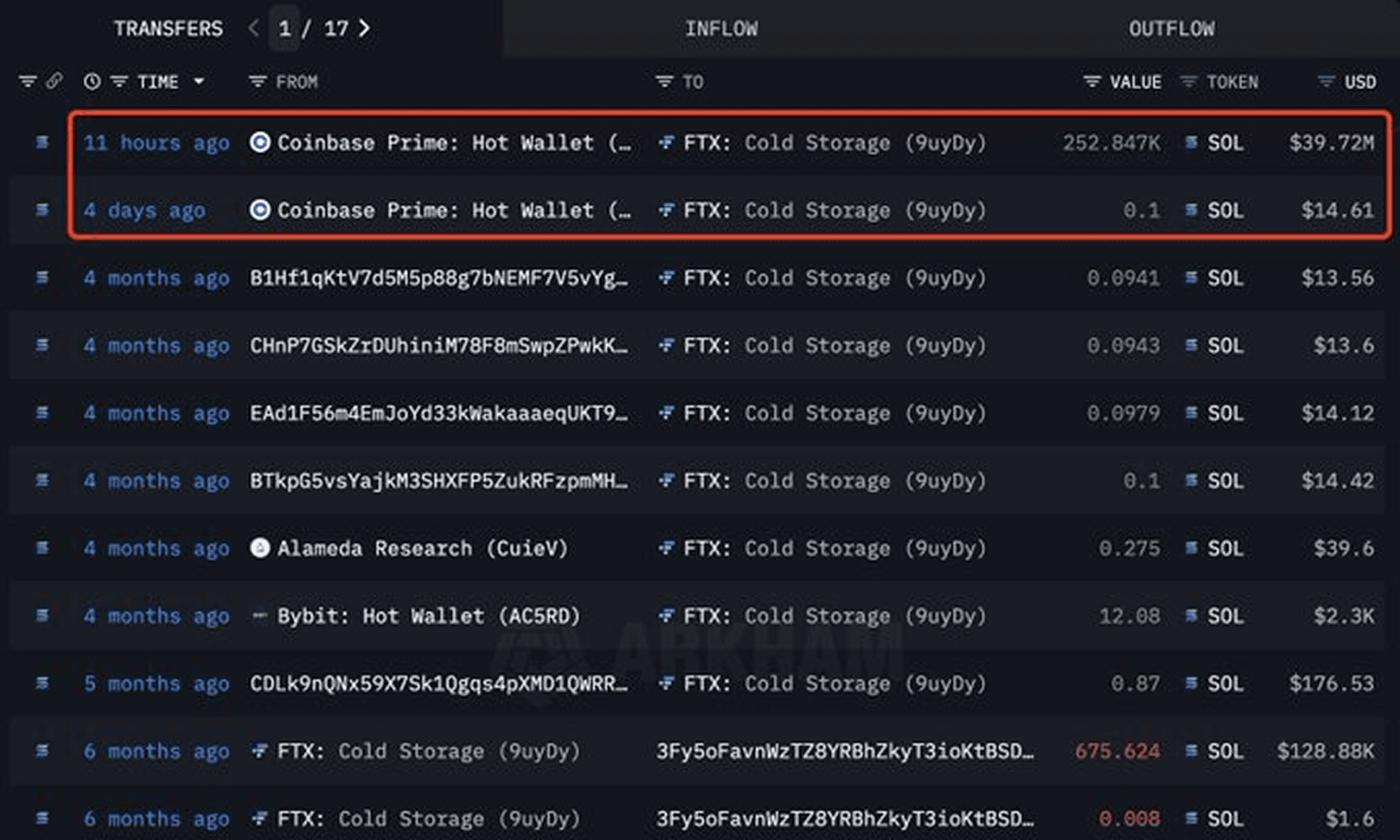The width and height of the screenshot is (1400, 840).
Task: Open 3Fy5oFavnWzTZ8YRBhZkyT3ioKtBSD in $1.6 row
Action: coord(845,819)
